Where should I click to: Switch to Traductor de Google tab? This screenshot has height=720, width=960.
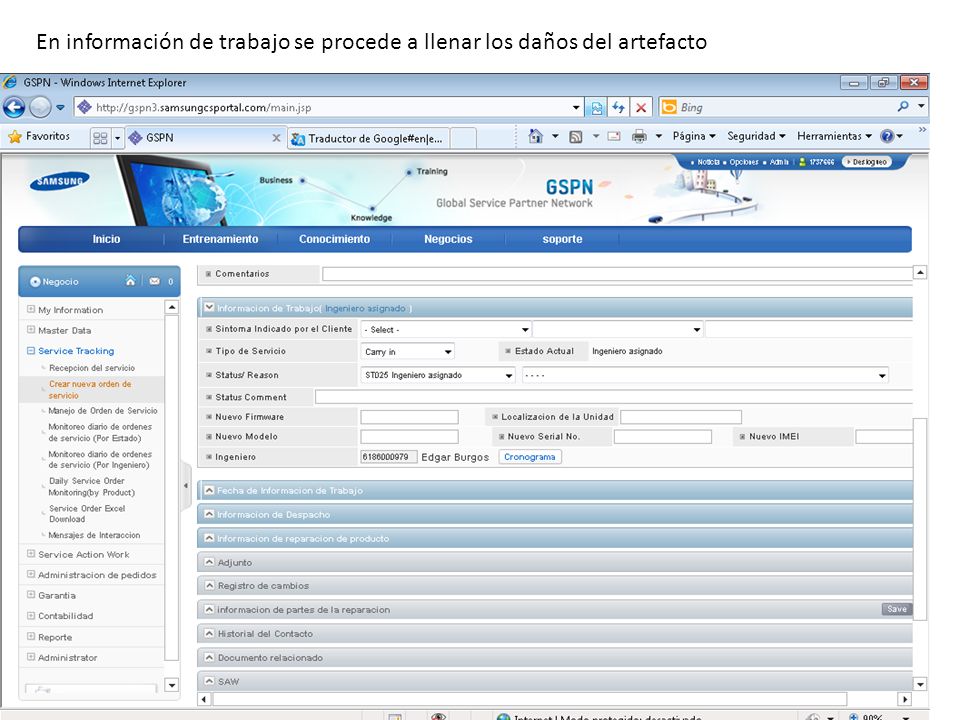367,138
